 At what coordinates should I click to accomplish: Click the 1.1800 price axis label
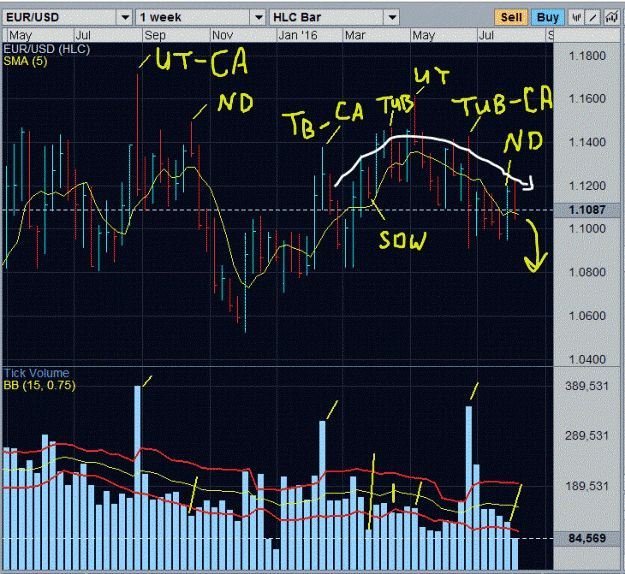point(587,56)
